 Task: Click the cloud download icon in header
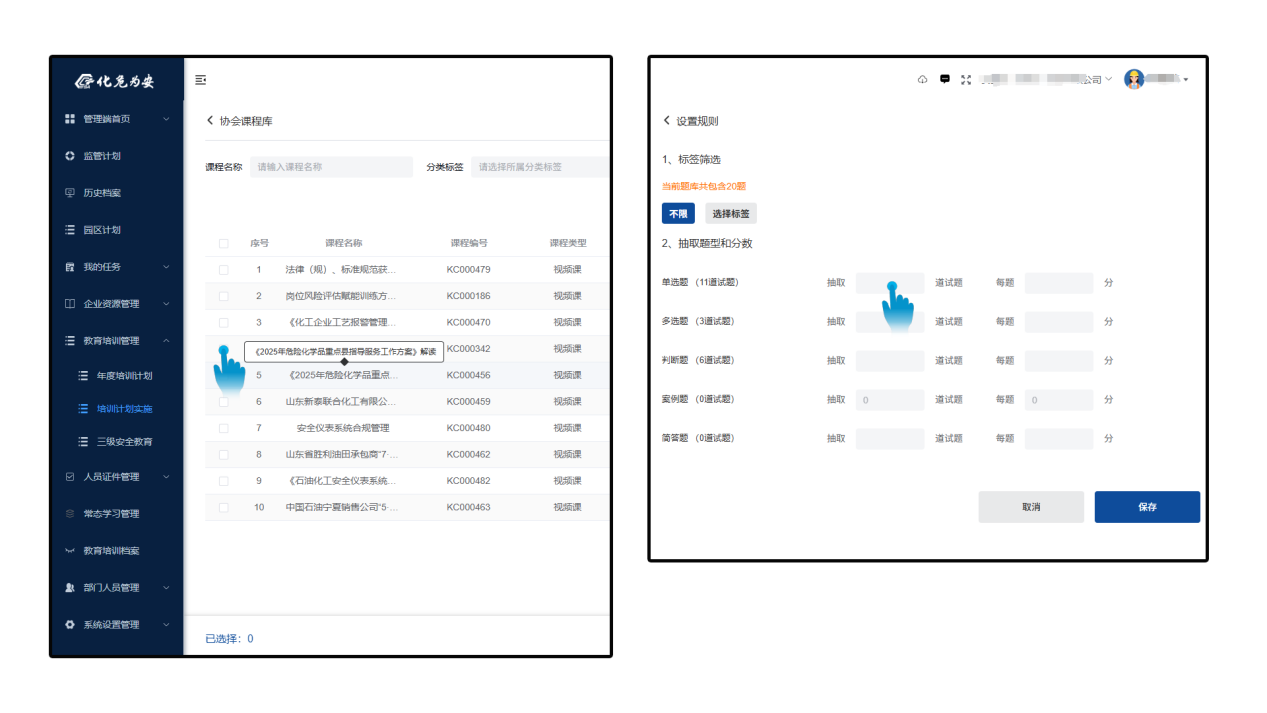click(922, 80)
